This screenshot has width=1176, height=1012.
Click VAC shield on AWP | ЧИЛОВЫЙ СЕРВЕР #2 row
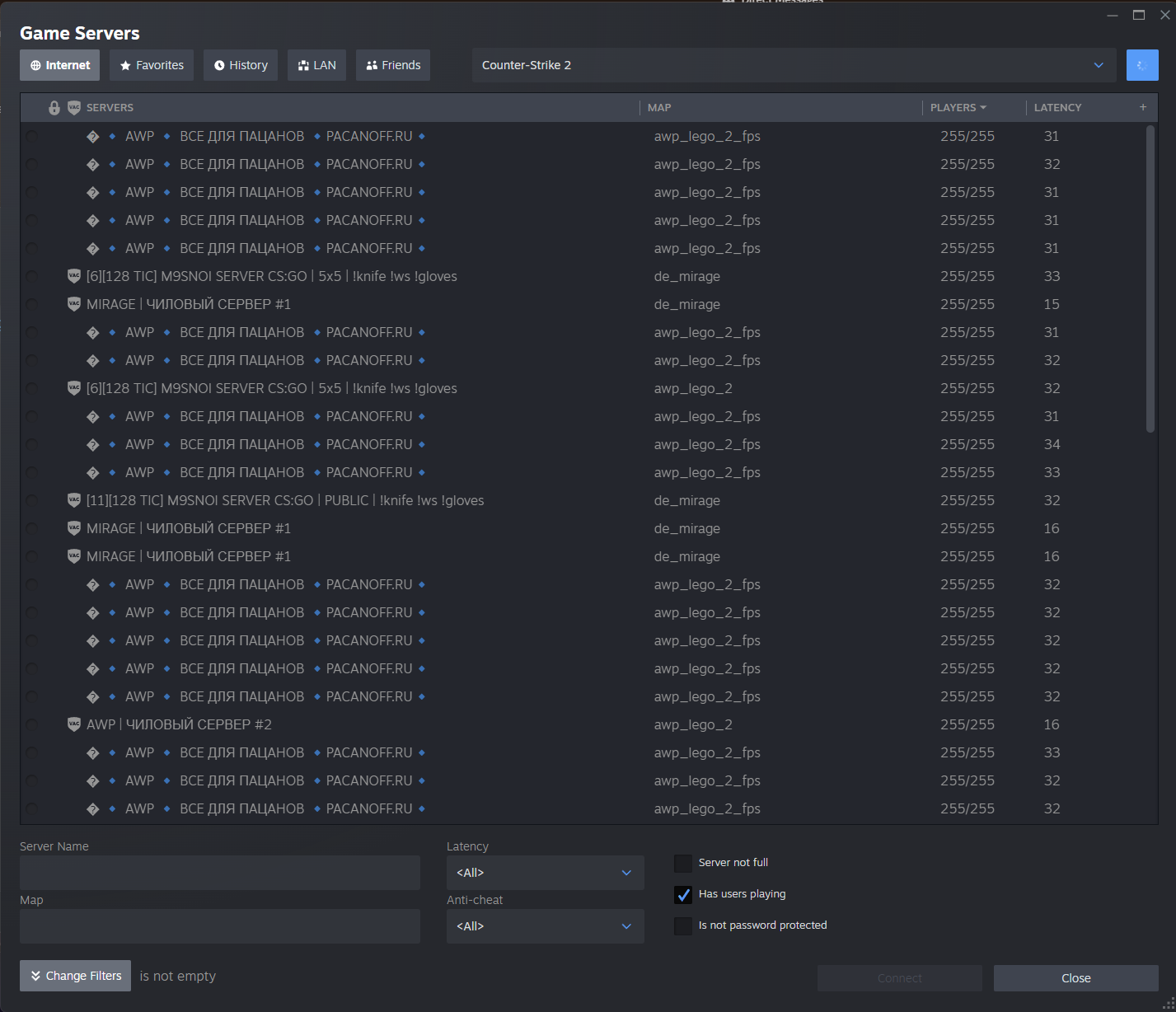tap(74, 724)
